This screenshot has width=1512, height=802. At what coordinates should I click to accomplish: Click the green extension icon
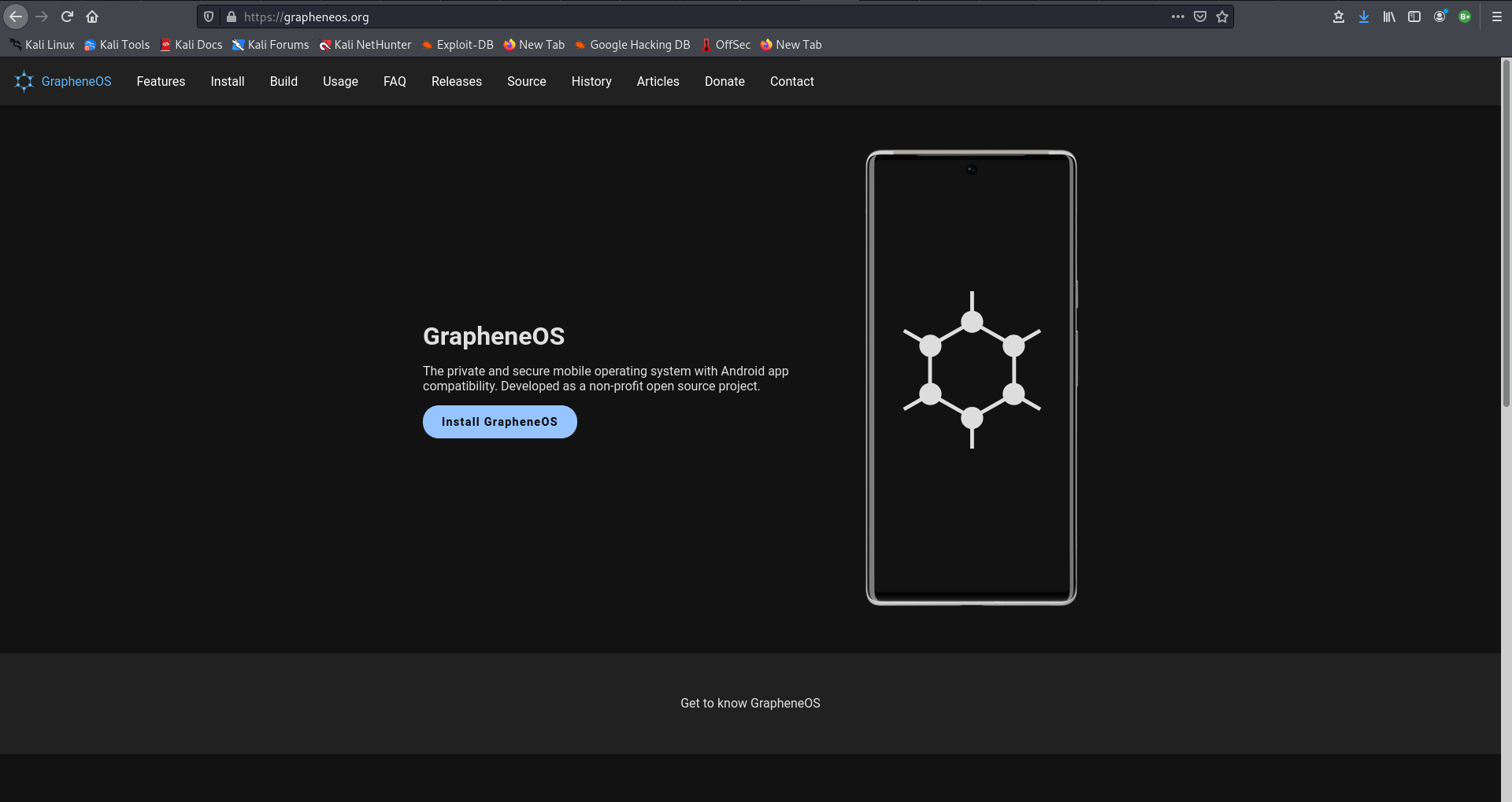1465,17
